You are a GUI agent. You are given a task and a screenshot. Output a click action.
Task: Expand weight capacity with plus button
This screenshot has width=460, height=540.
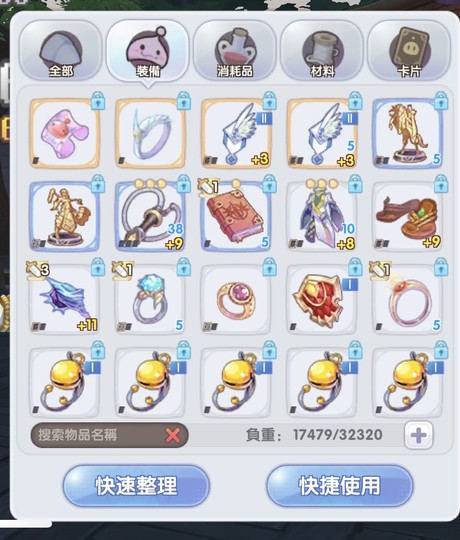coord(419,435)
